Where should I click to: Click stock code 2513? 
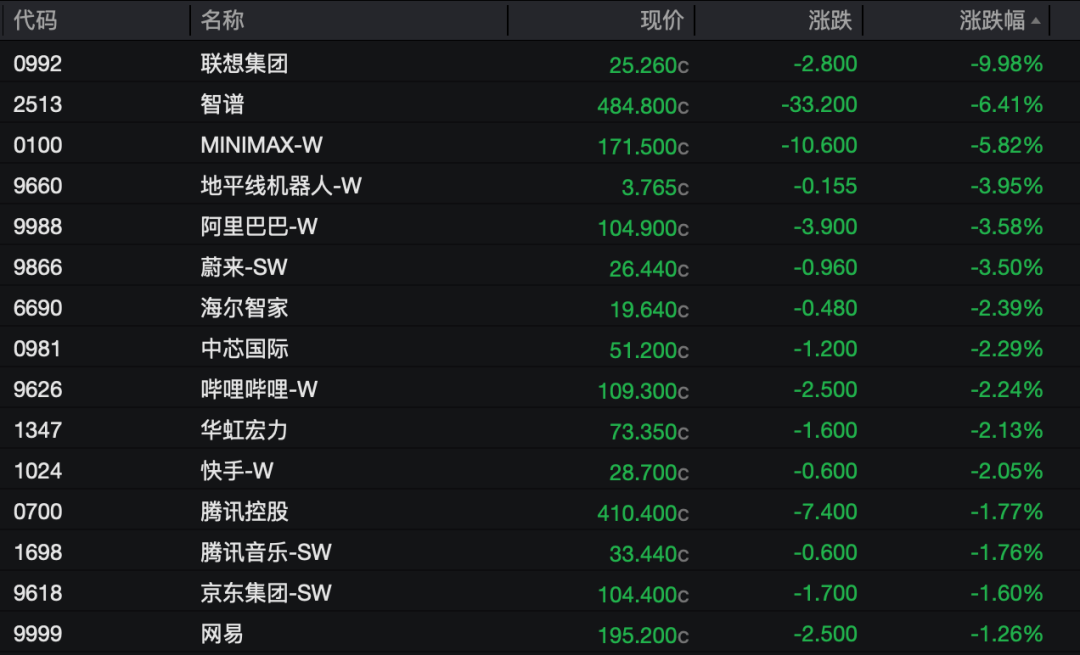click(x=38, y=105)
